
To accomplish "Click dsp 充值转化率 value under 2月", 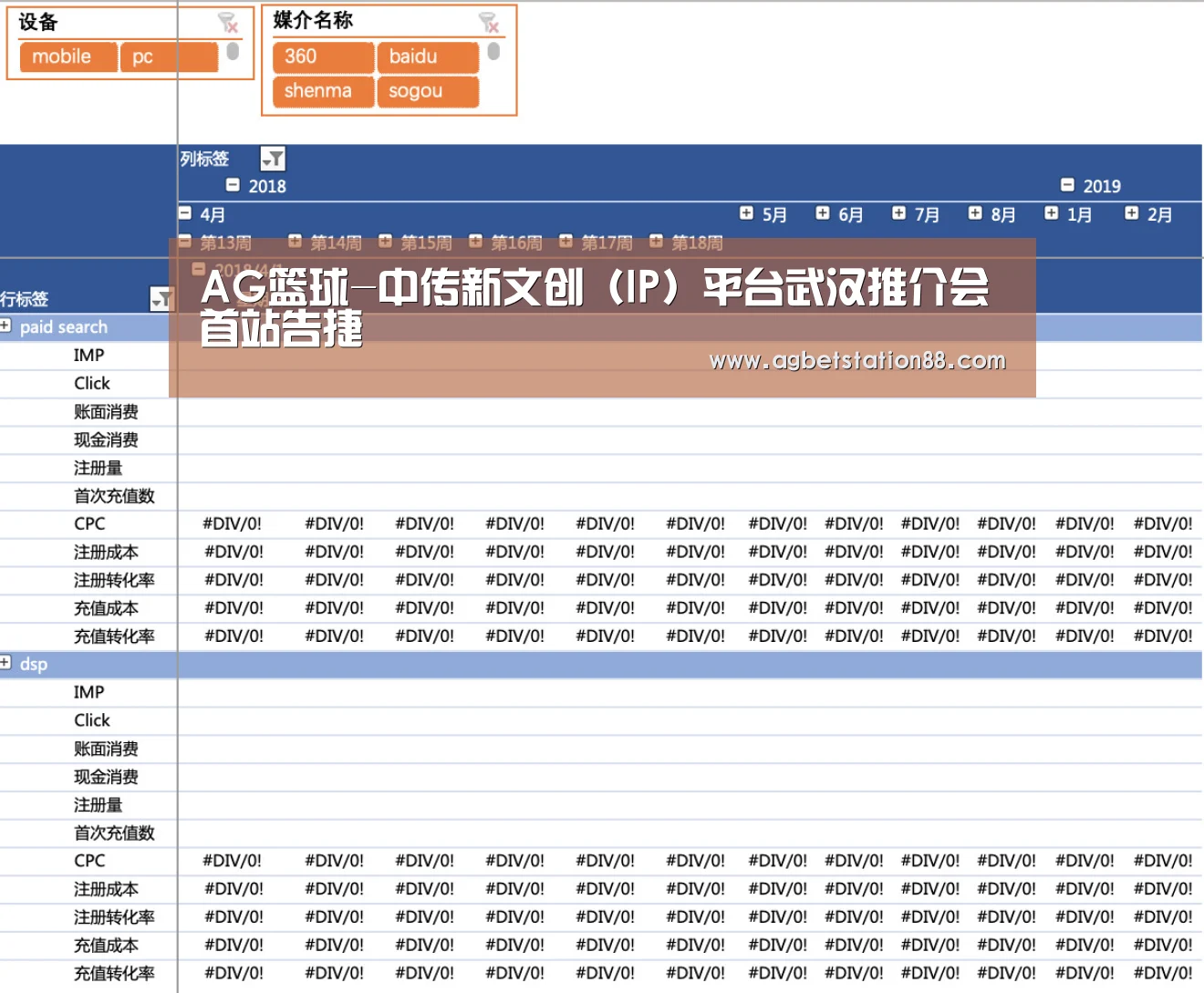I will [x=1163, y=973].
